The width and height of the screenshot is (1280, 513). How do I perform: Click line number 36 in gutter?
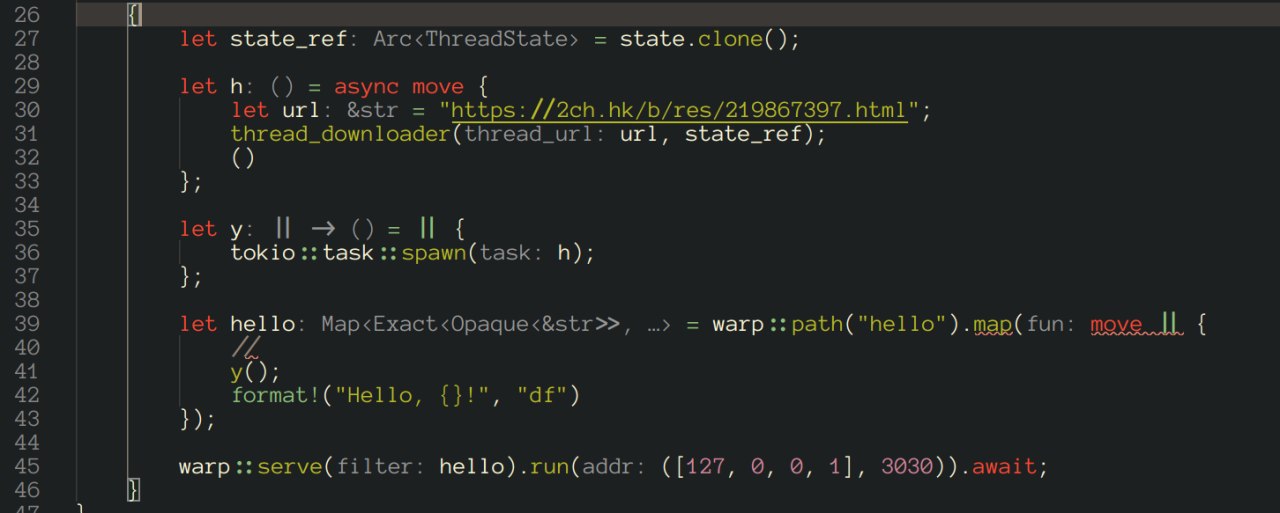tap(26, 253)
